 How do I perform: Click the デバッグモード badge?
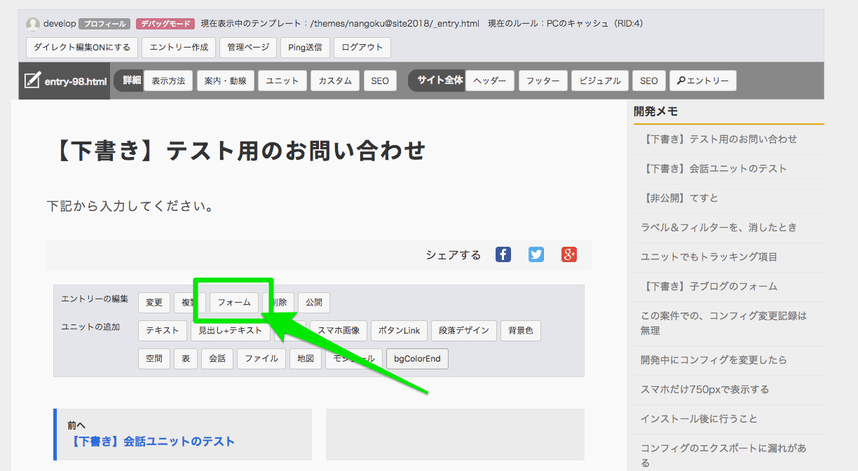pos(165,23)
